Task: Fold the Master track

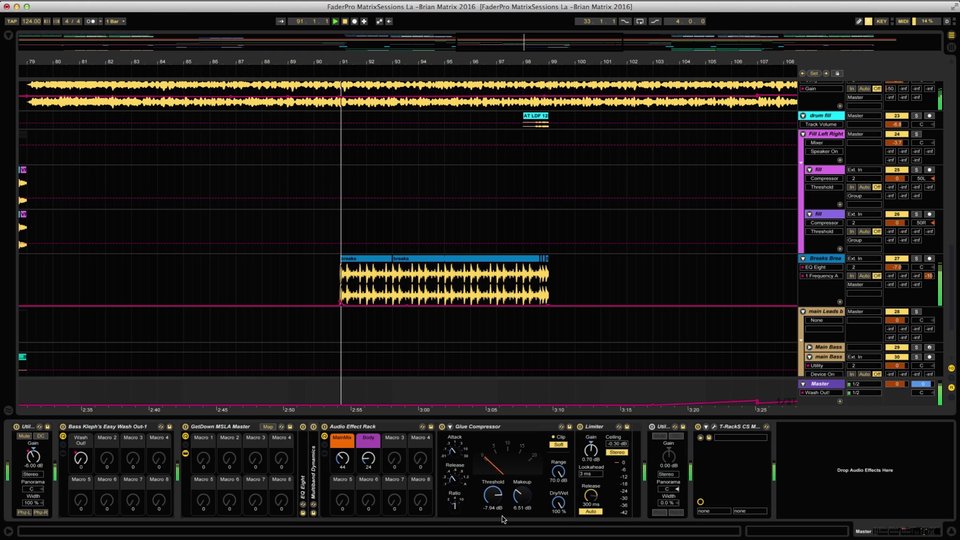Action: [x=803, y=384]
